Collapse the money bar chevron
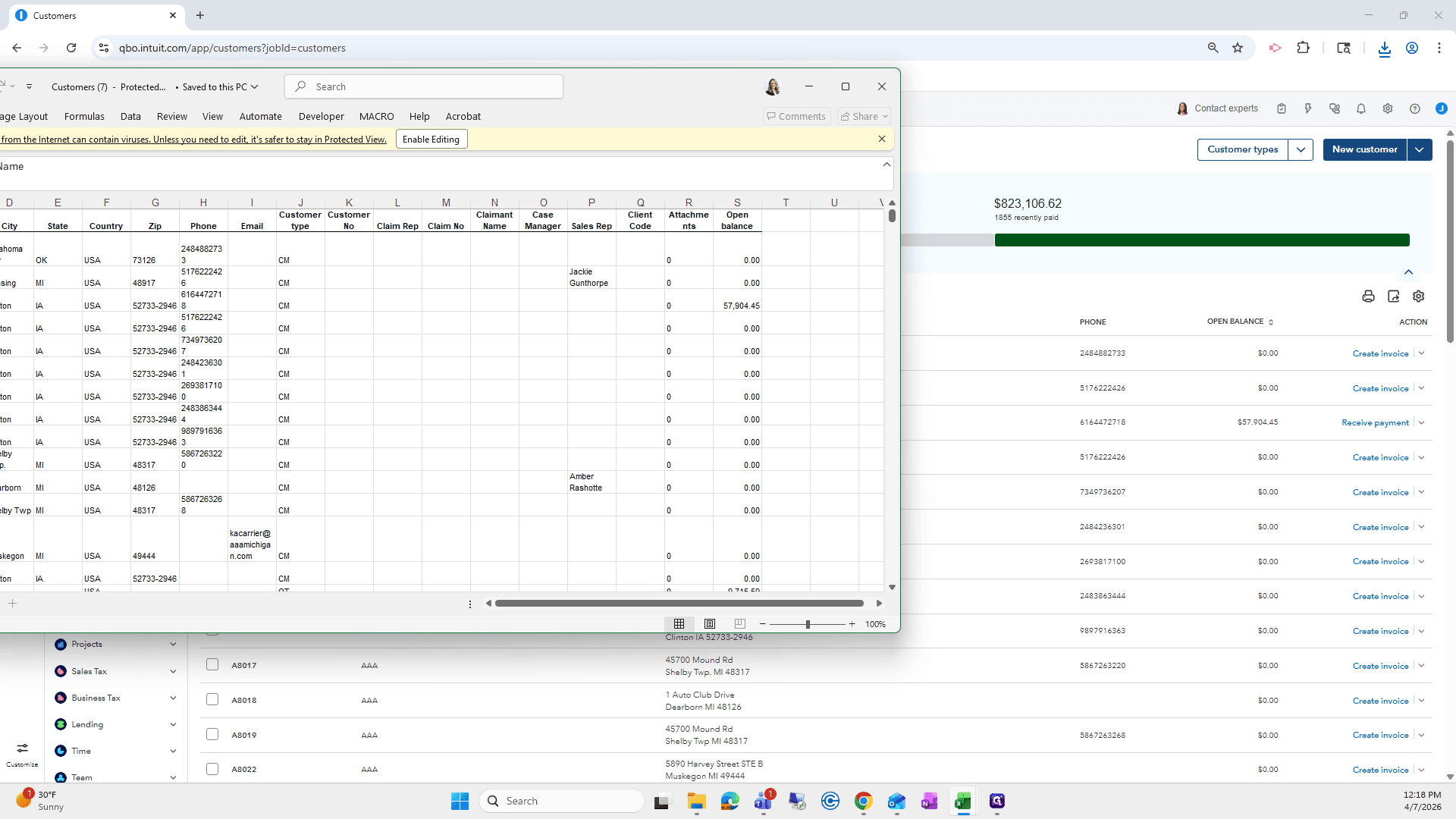The height and width of the screenshot is (819, 1456). pos(1408,272)
